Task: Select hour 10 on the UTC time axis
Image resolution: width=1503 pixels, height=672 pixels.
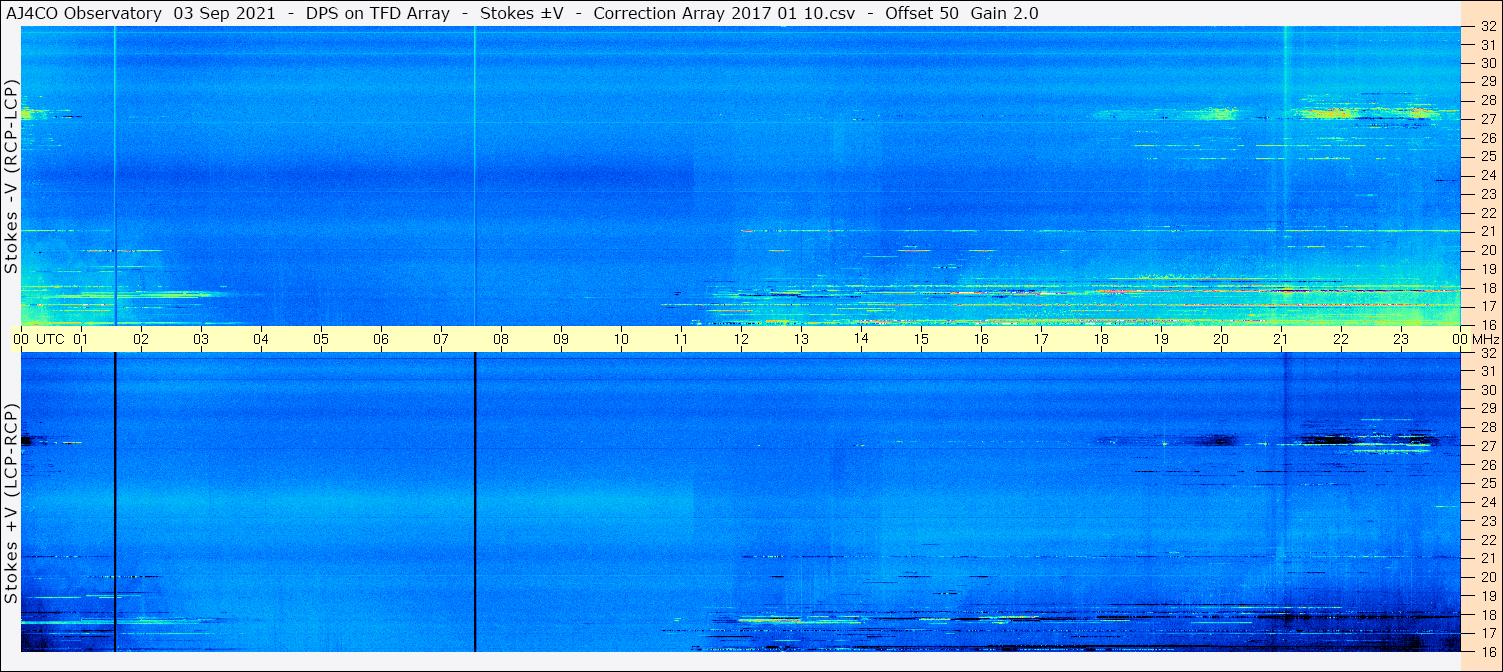Action: [x=621, y=339]
